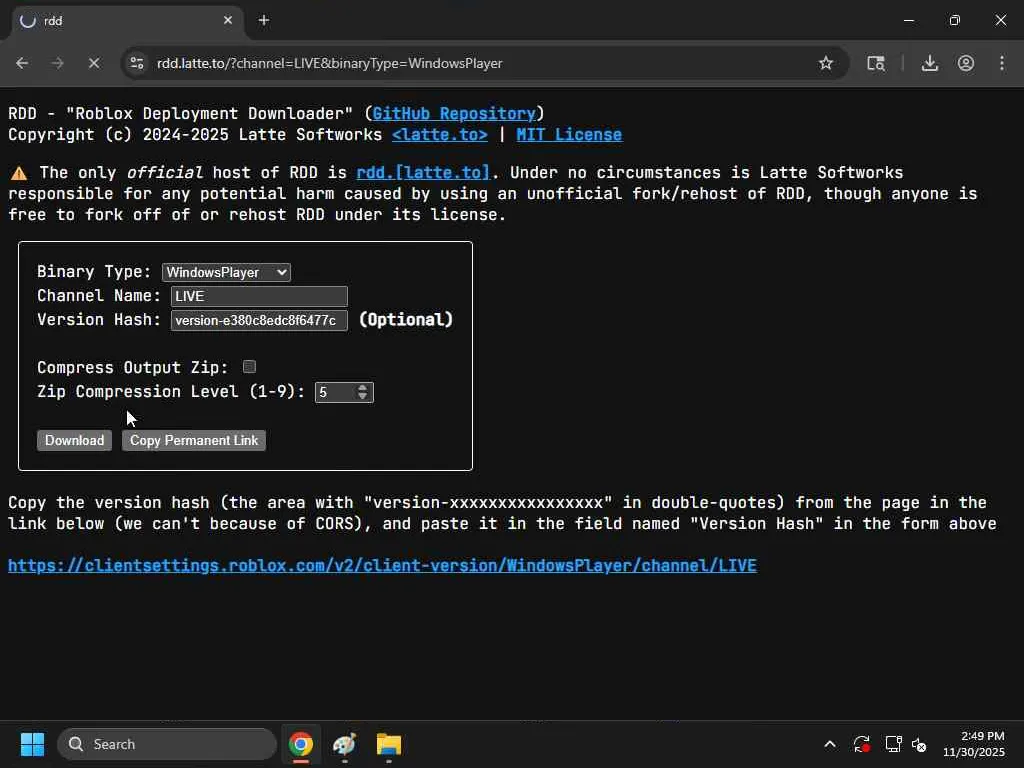Click the "Channel Name:" label

tap(99, 296)
